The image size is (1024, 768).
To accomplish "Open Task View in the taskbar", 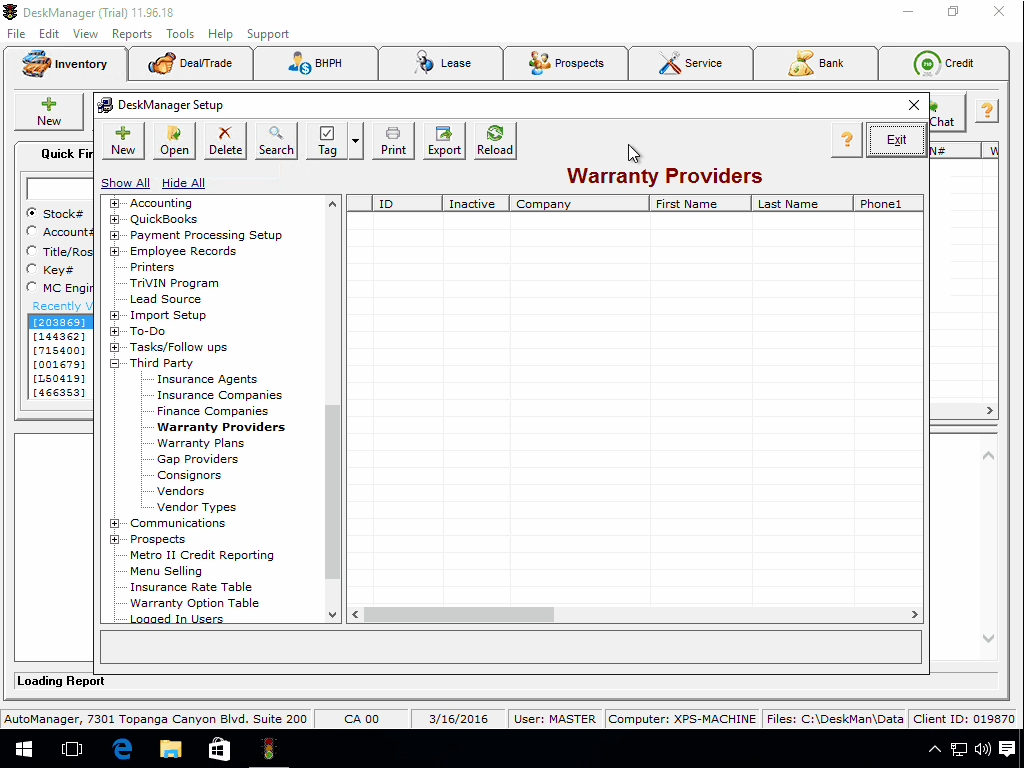I will [72, 749].
